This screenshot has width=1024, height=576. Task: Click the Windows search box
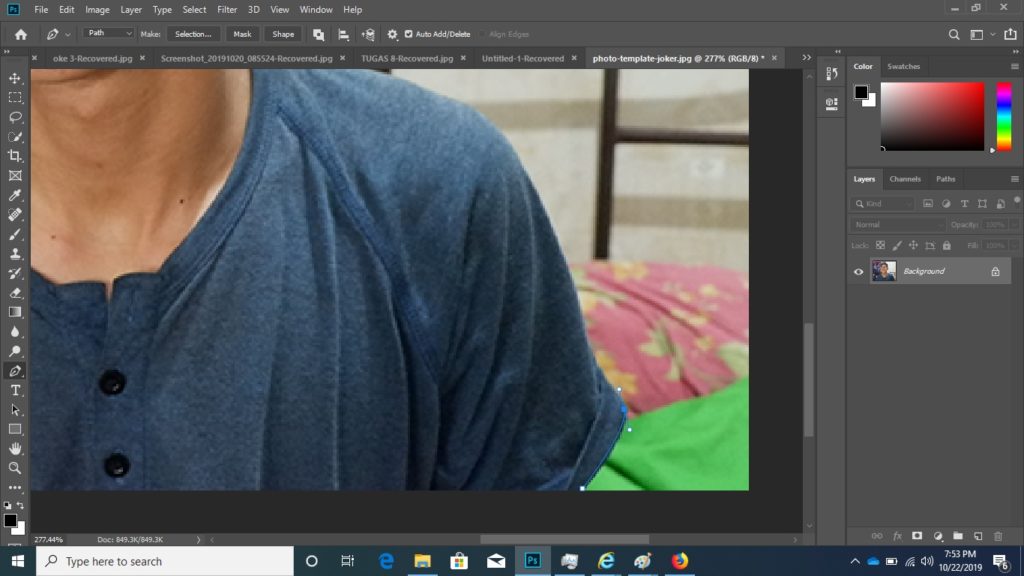pos(165,561)
